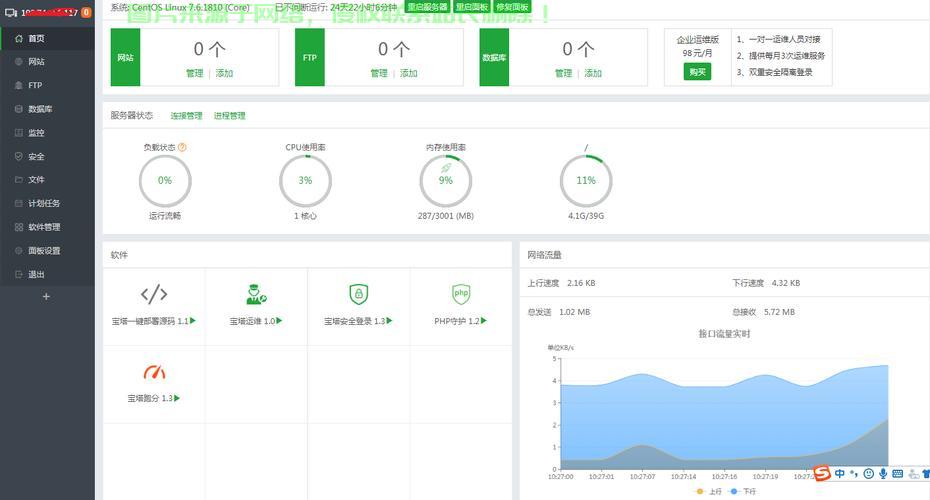The image size is (930, 500).
Task: Open 面板设置 in the sidebar
Action: coord(47,251)
